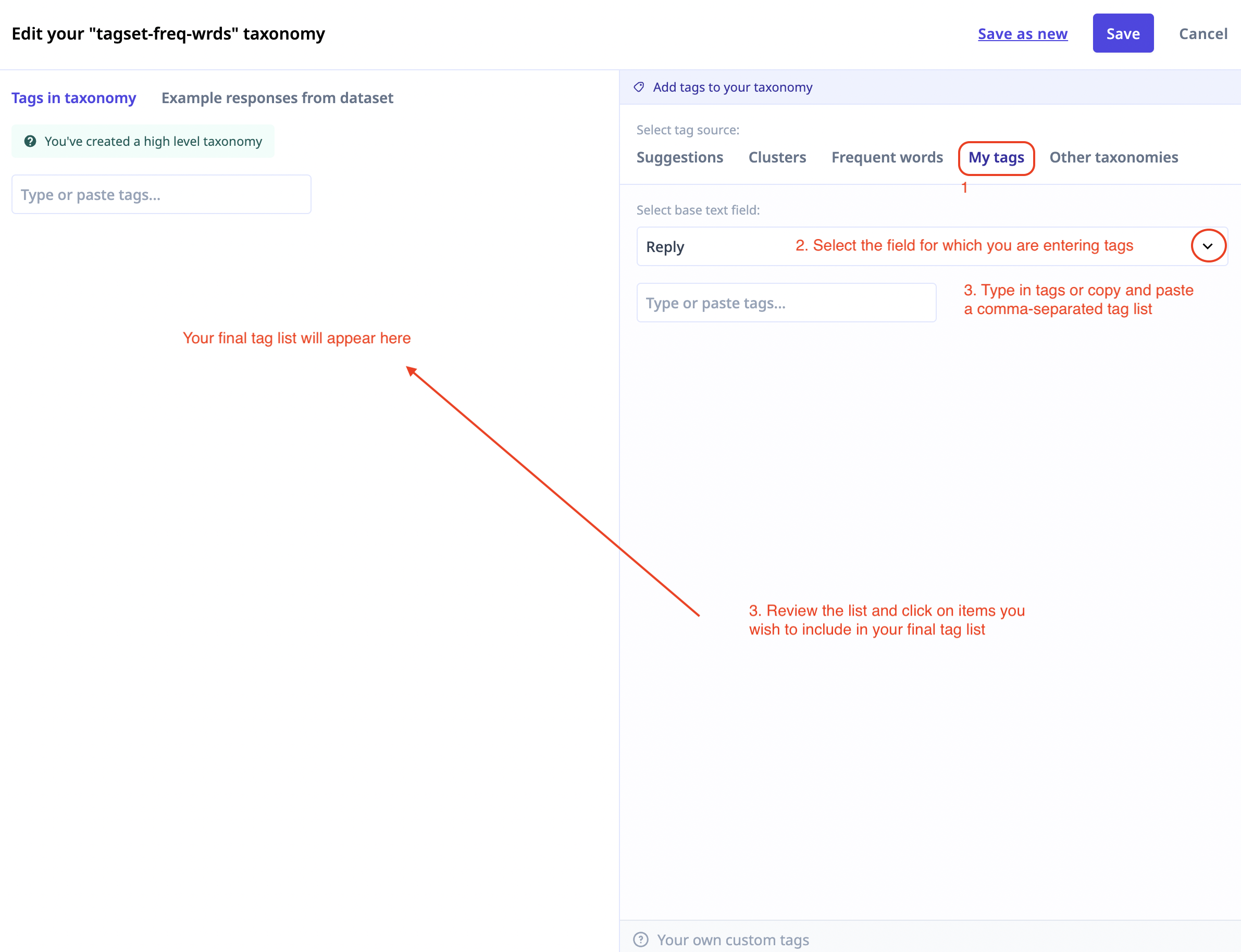Click the tag icon beside Add tags
This screenshot has width=1241, height=952.
[x=639, y=86]
